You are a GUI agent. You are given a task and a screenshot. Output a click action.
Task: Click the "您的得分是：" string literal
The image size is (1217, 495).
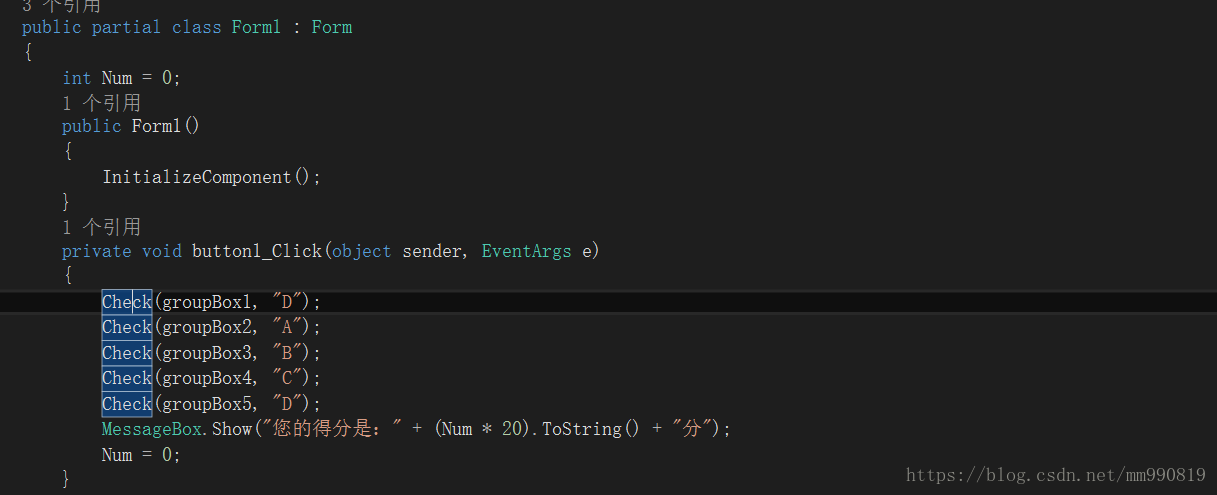tap(332, 429)
